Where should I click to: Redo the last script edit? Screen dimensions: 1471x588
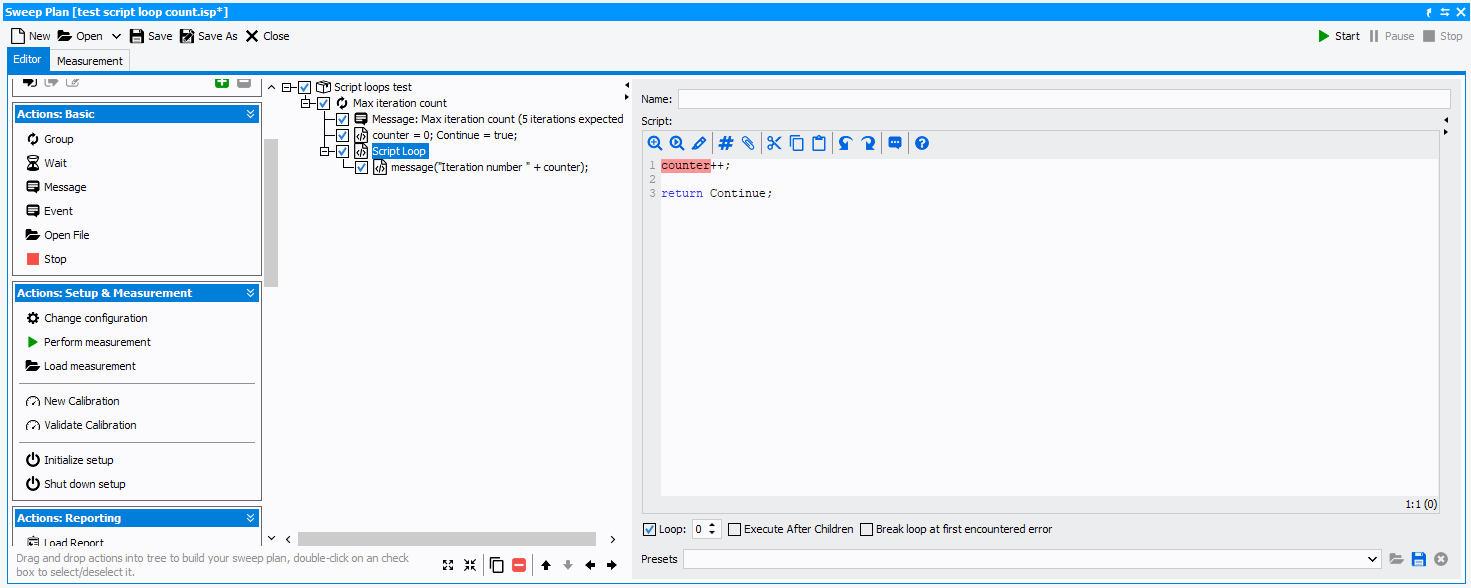(868, 143)
